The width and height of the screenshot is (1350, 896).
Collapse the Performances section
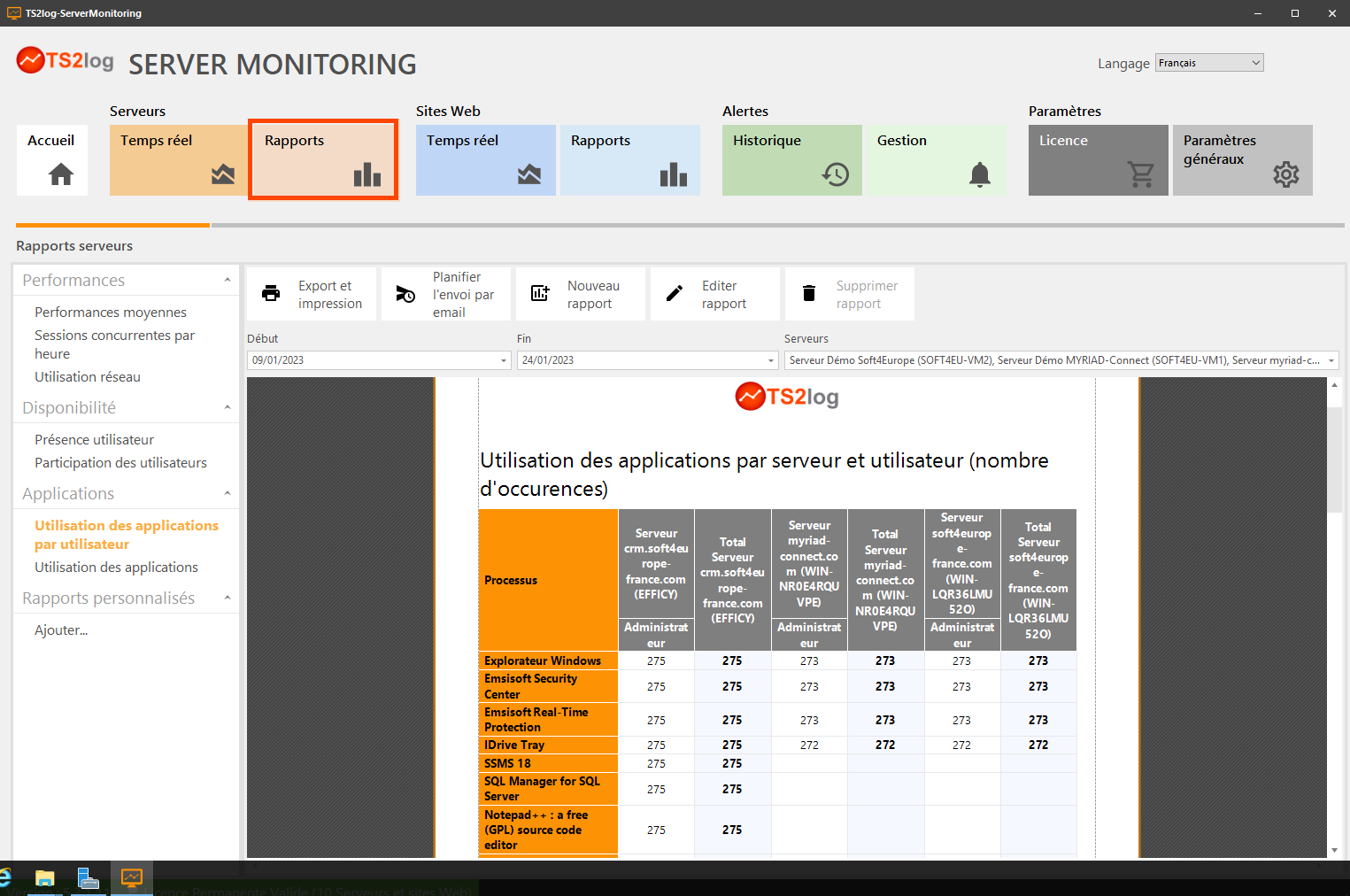click(x=228, y=280)
